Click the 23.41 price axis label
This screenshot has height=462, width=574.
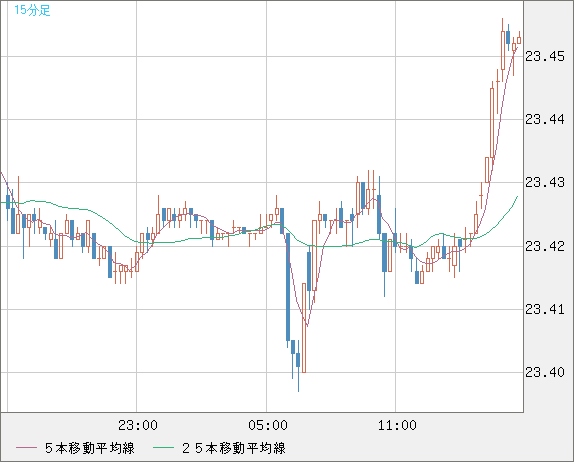(x=545, y=310)
